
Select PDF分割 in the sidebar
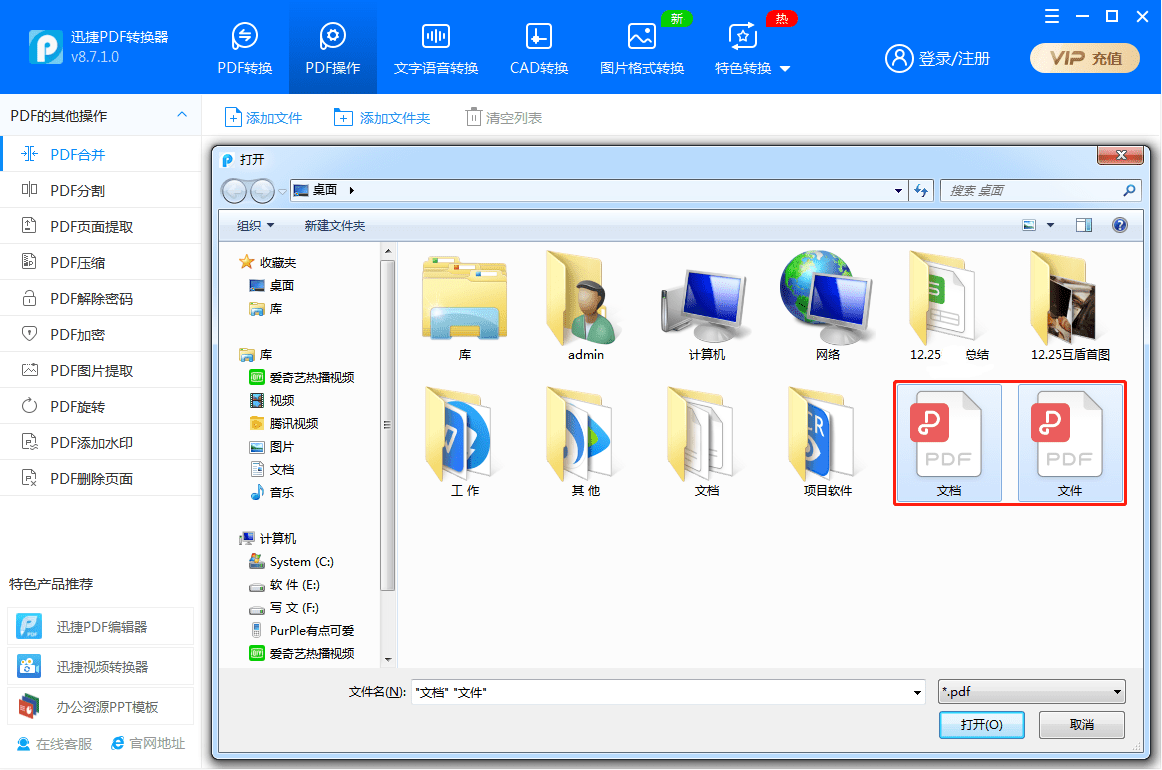pos(78,191)
